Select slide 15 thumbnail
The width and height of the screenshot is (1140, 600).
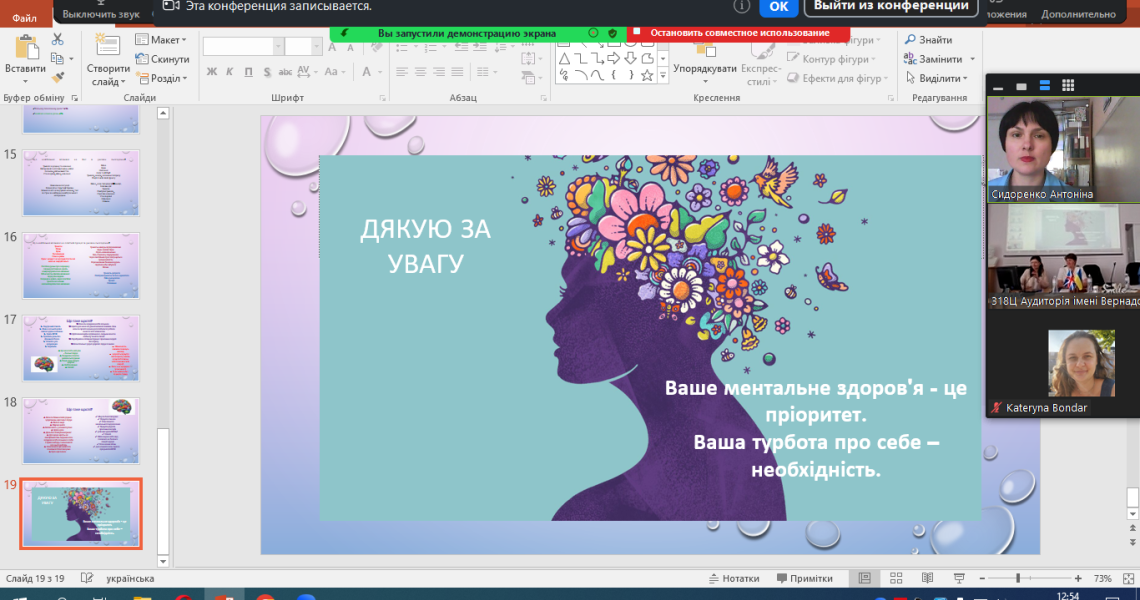tap(81, 183)
